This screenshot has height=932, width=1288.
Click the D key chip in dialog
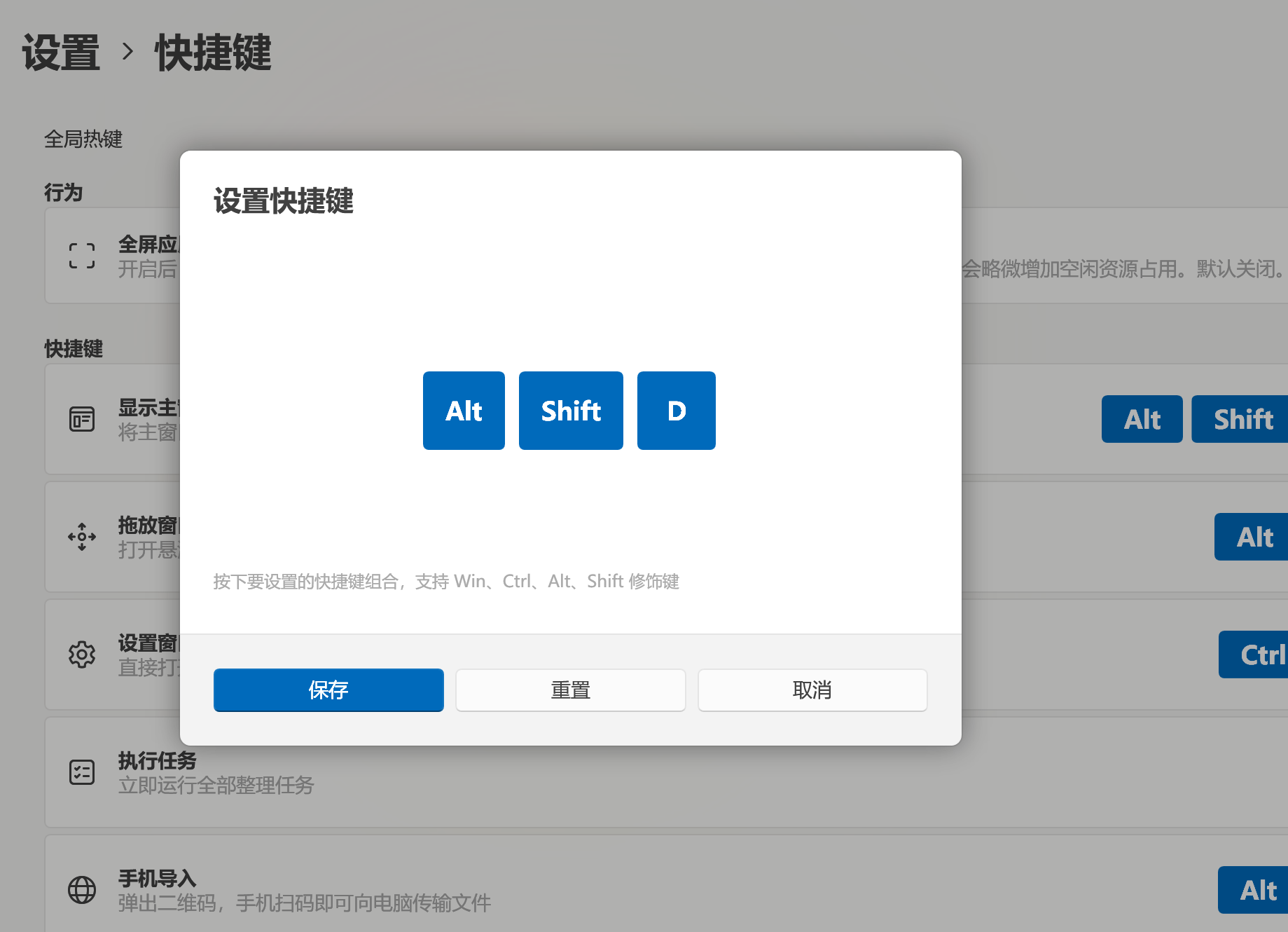[677, 411]
